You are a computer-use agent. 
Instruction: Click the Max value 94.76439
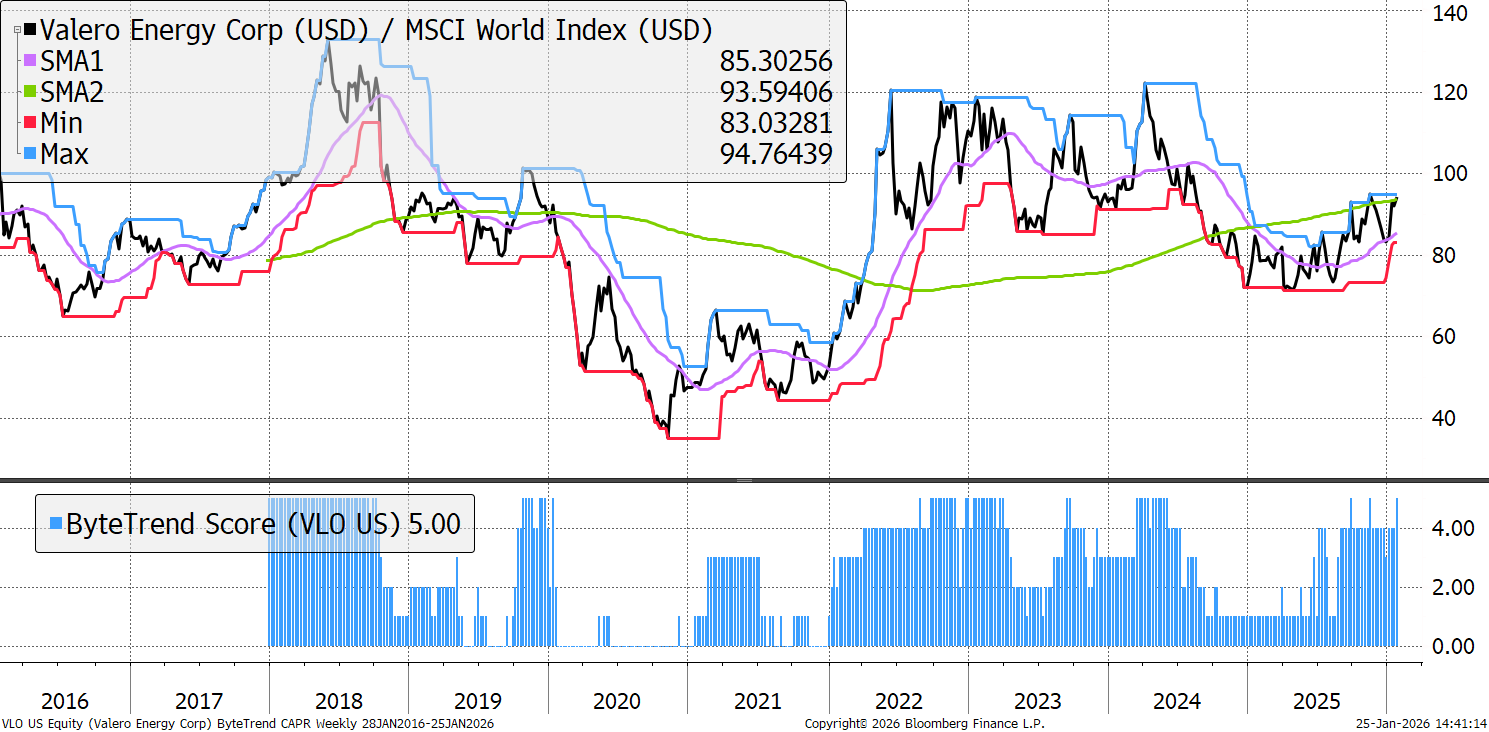coord(776,155)
